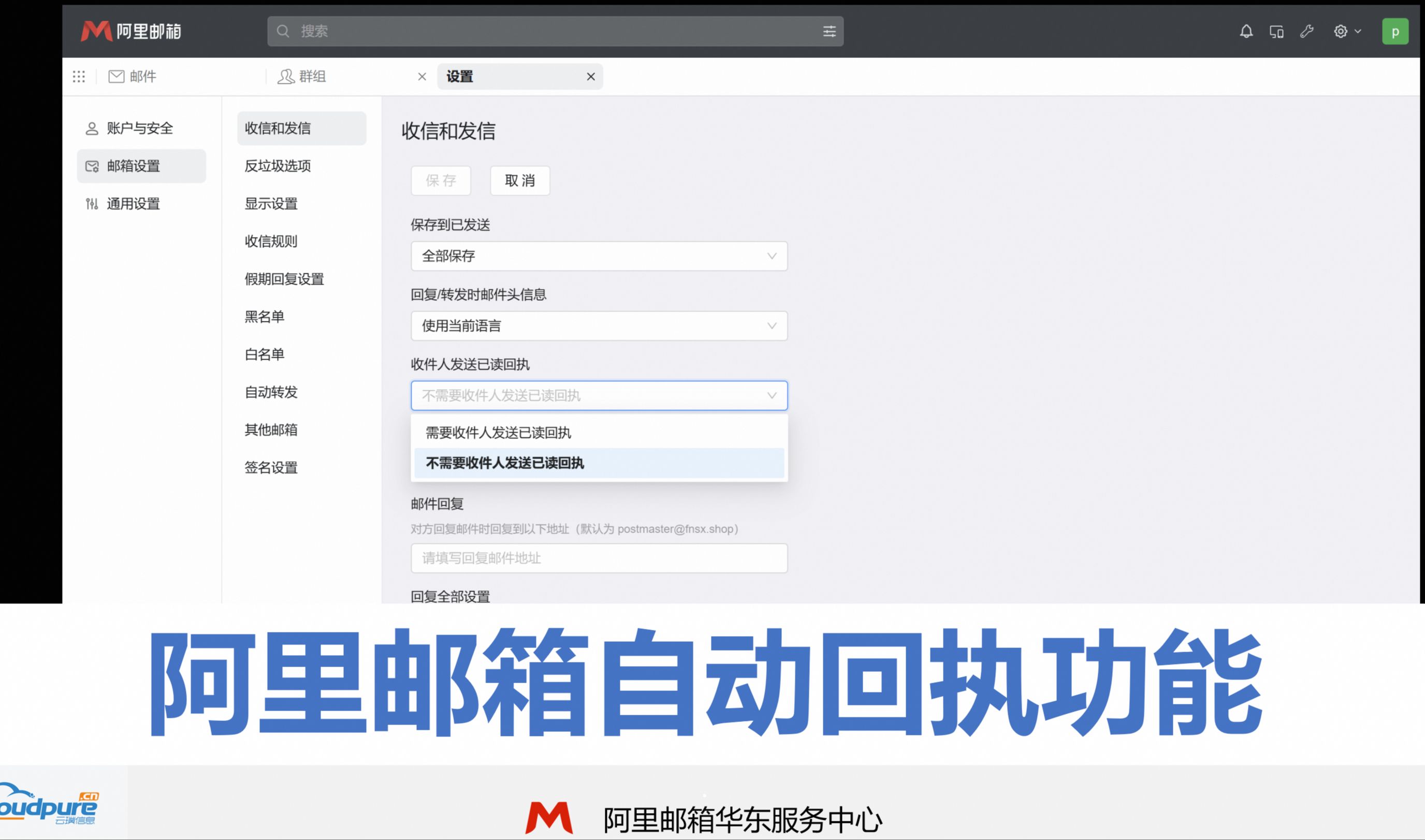Click the 邮箱设置 envelope icon
The height and width of the screenshot is (840, 1425).
pos(92,167)
